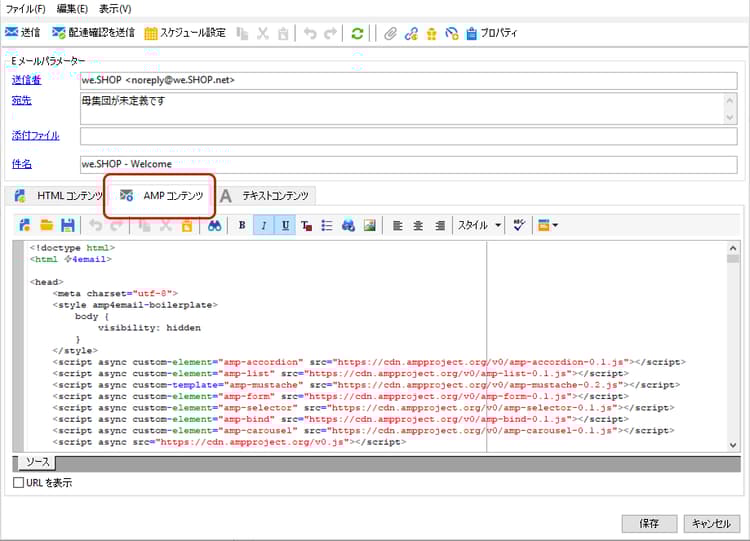Click the sender field showing we.SHOP noreply address
The image size is (750, 541).
(x=408, y=80)
